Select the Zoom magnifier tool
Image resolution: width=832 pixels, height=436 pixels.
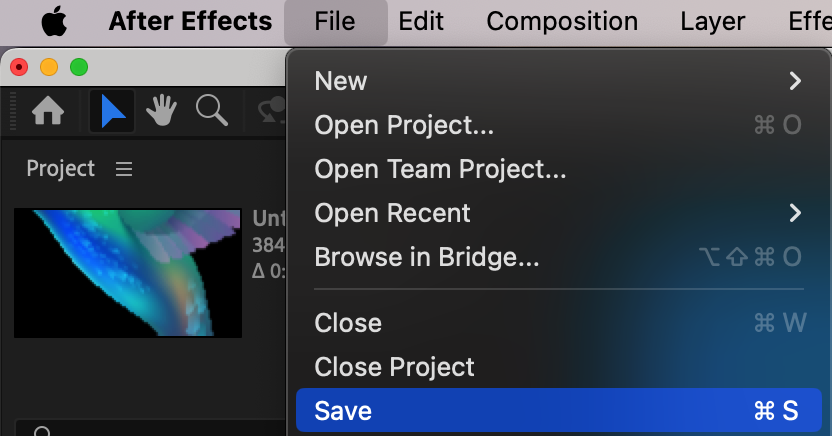coord(211,111)
